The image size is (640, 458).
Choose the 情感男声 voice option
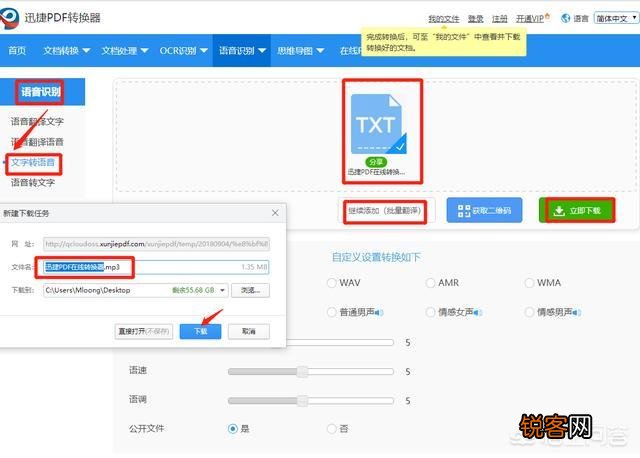click(x=529, y=312)
